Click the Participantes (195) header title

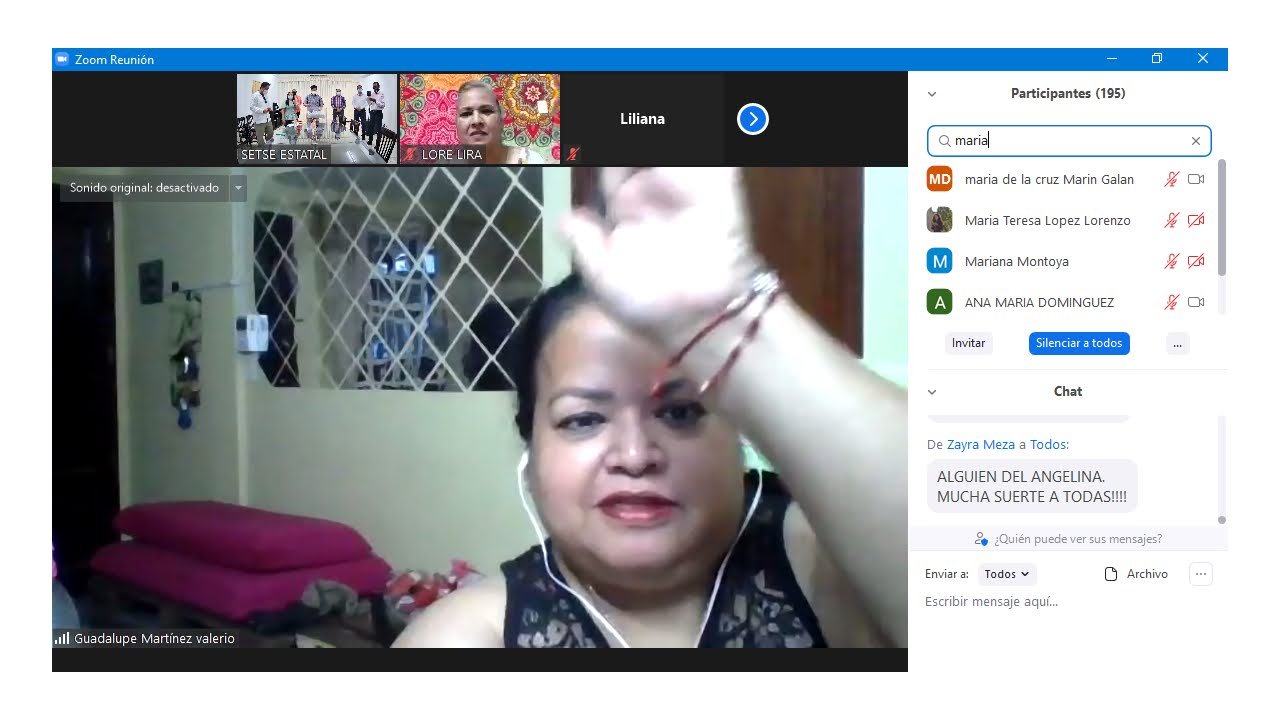(1068, 94)
